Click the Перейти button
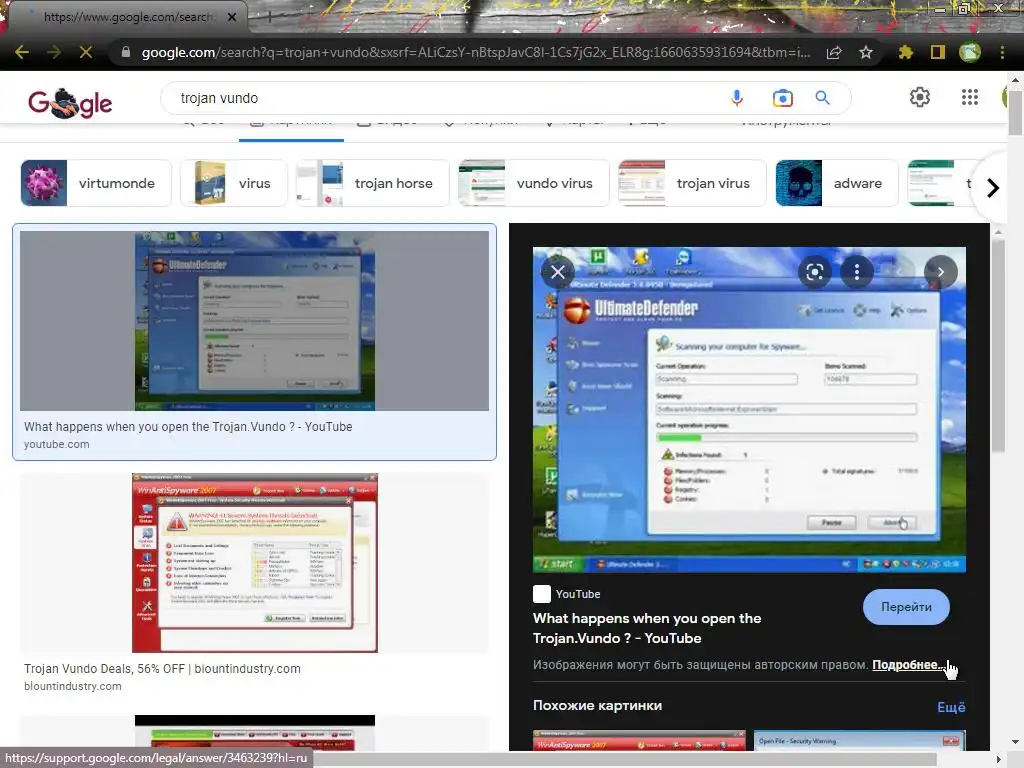 point(906,607)
